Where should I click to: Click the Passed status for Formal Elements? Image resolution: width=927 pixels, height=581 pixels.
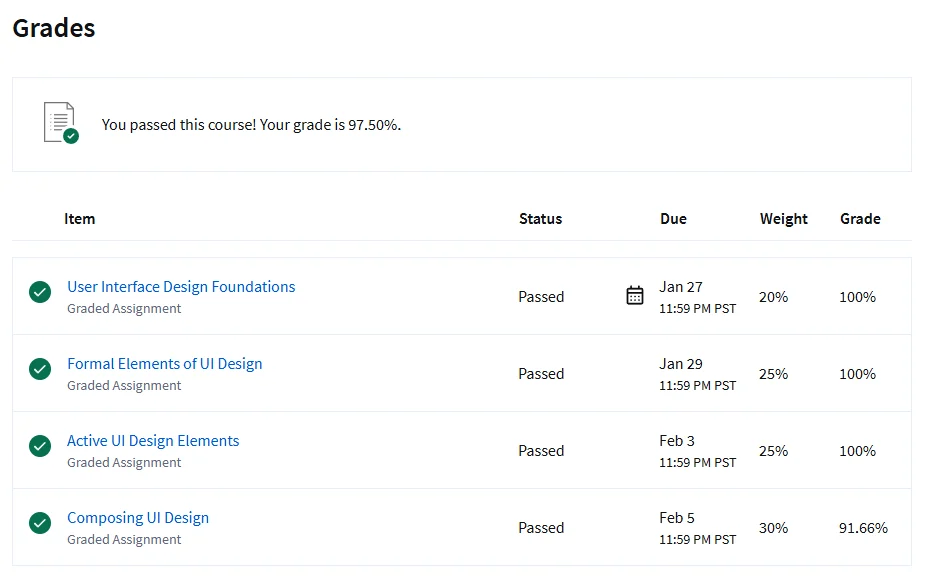[x=541, y=374]
